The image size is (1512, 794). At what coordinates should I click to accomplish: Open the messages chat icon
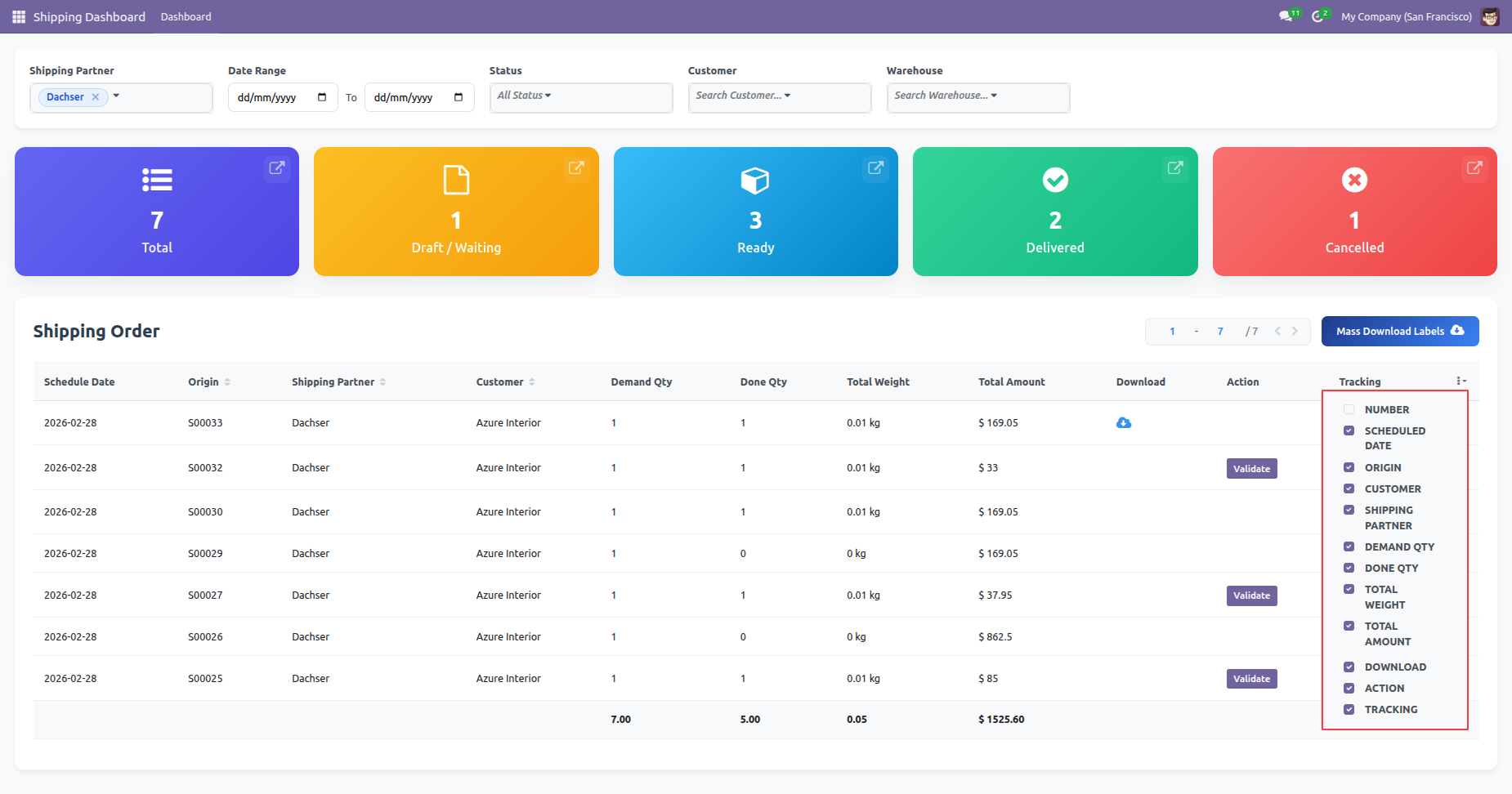(x=1286, y=16)
